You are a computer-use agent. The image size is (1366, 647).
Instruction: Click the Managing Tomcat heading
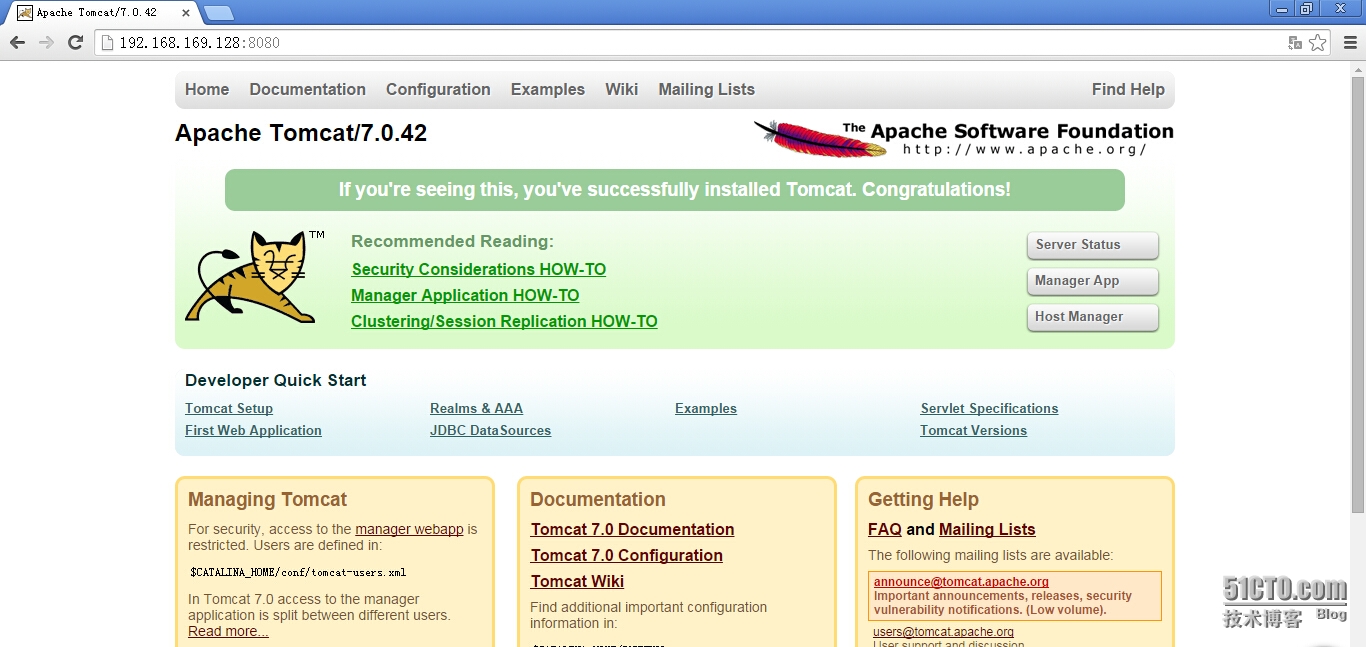click(x=267, y=499)
